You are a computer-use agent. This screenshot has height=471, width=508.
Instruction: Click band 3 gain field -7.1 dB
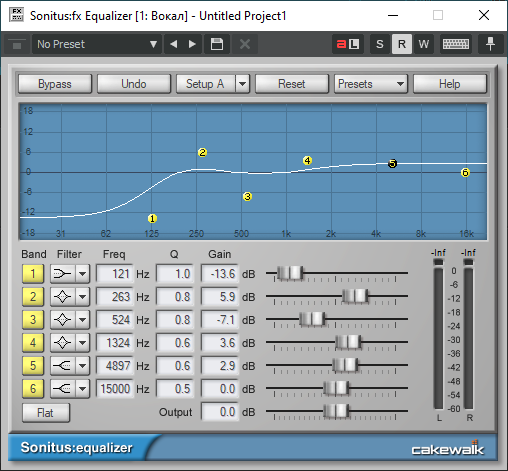coord(220,320)
